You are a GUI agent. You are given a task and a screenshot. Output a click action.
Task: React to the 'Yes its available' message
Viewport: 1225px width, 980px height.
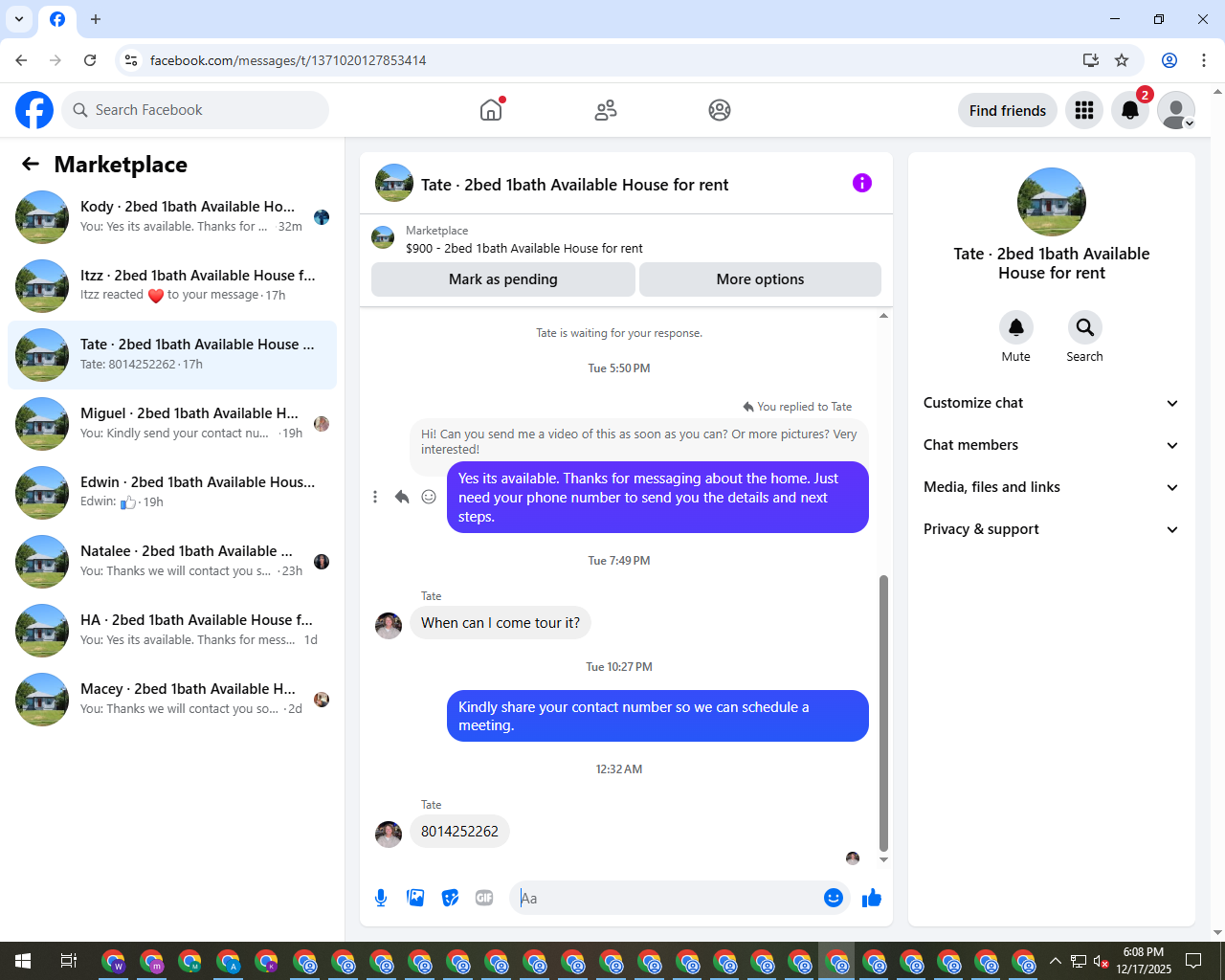click(429, 497)
